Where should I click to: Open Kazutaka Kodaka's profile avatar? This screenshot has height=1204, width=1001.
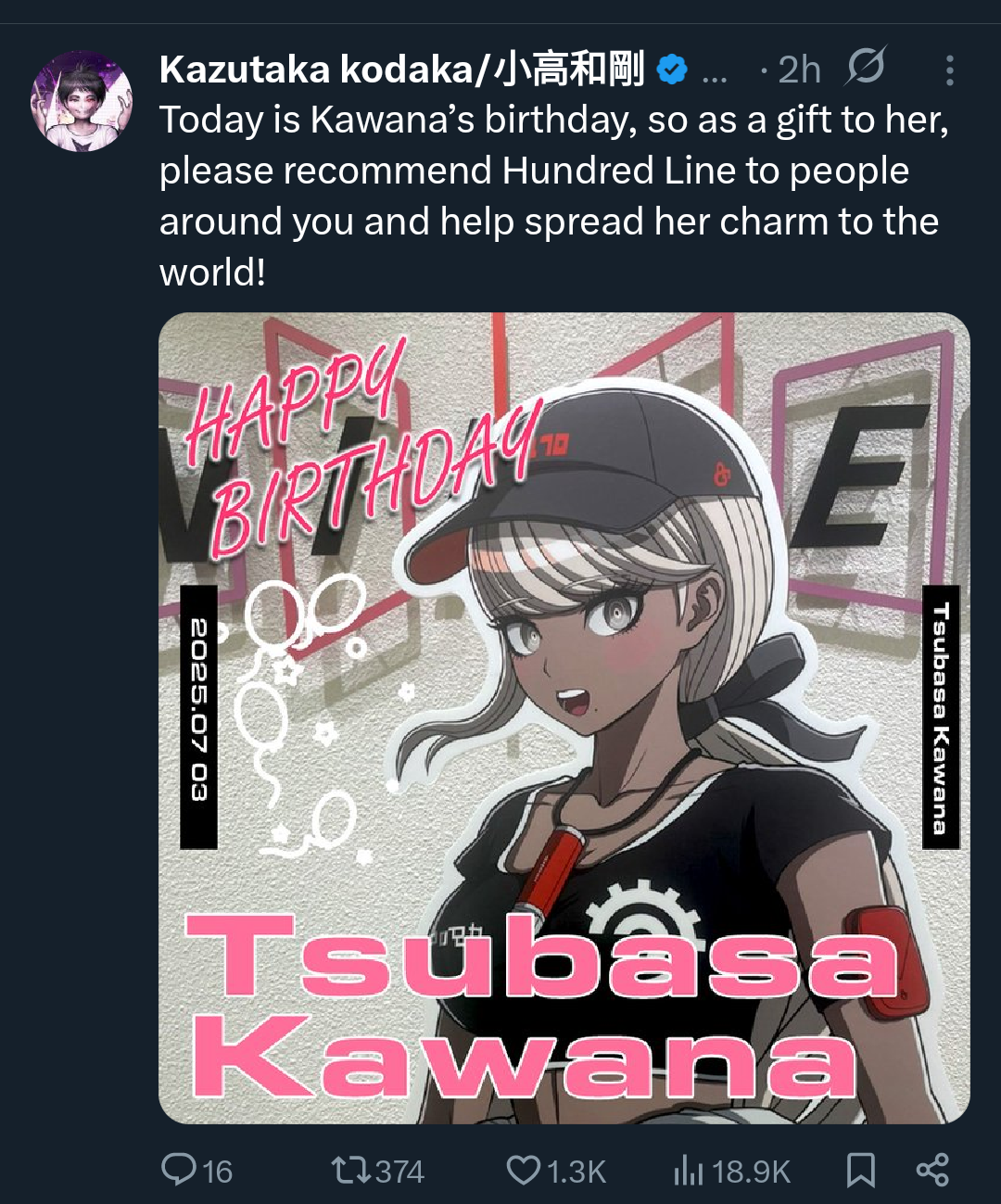pyautogui.click(x=82, y=100)
